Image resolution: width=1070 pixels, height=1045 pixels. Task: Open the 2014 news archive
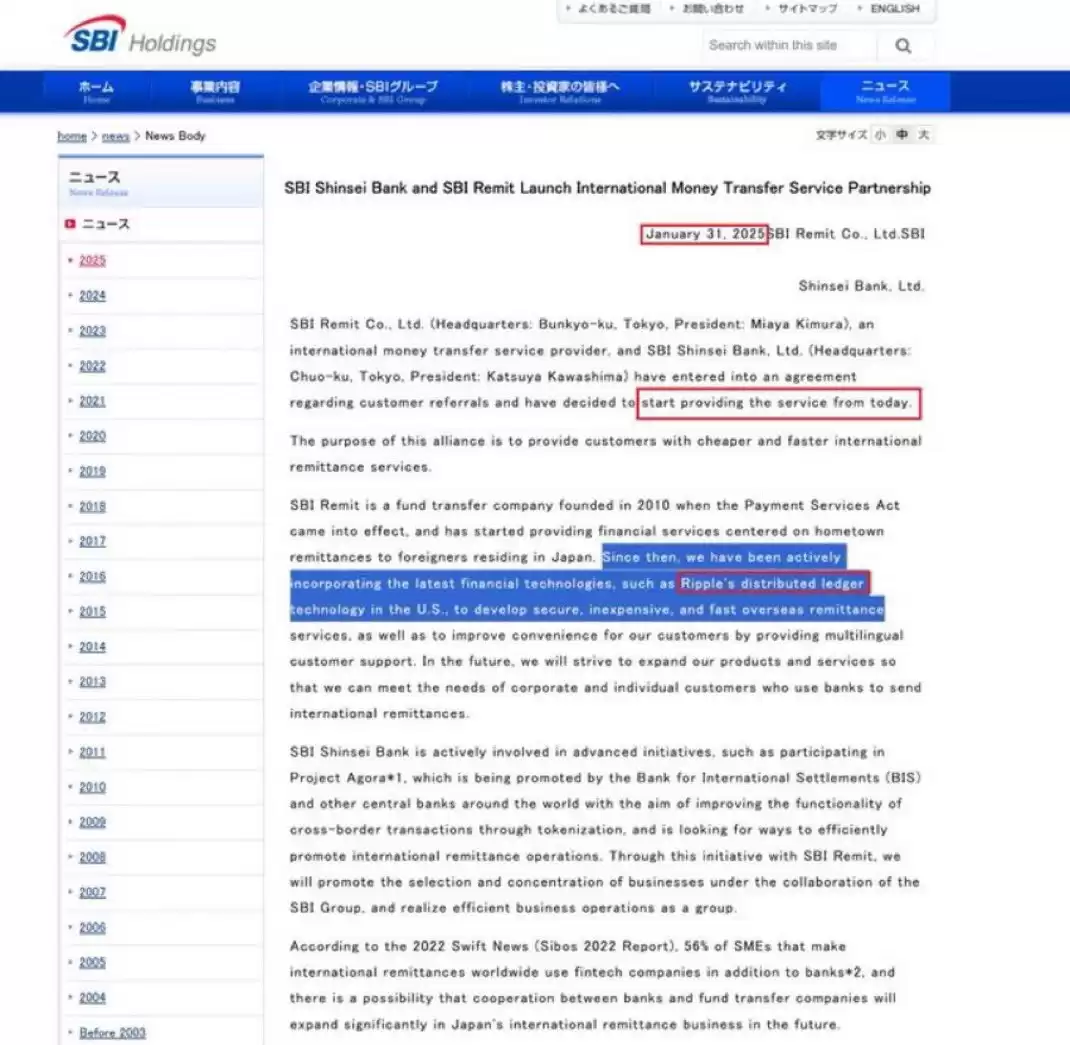[93, 646]
